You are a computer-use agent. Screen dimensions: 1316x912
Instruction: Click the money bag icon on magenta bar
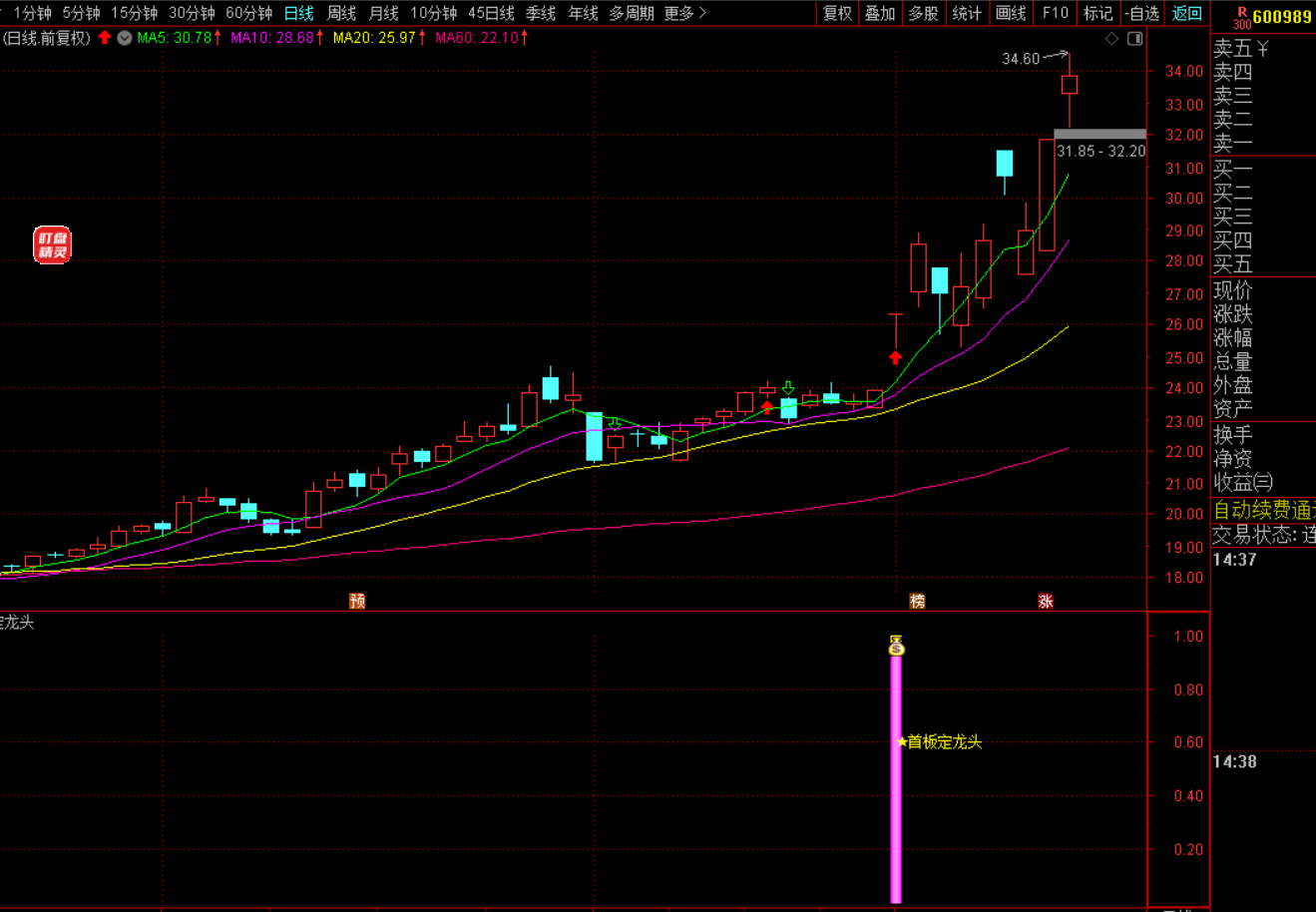click(896, 647)
